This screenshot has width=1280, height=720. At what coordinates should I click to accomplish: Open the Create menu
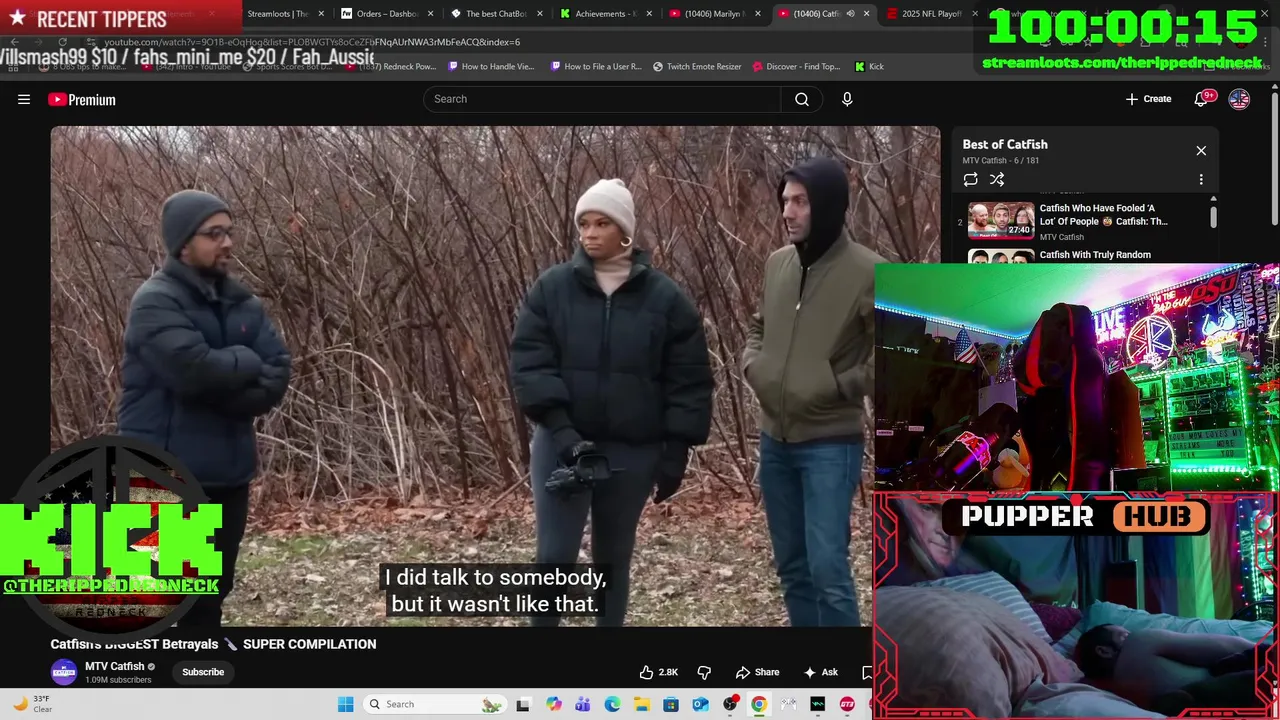(1148, 99)
